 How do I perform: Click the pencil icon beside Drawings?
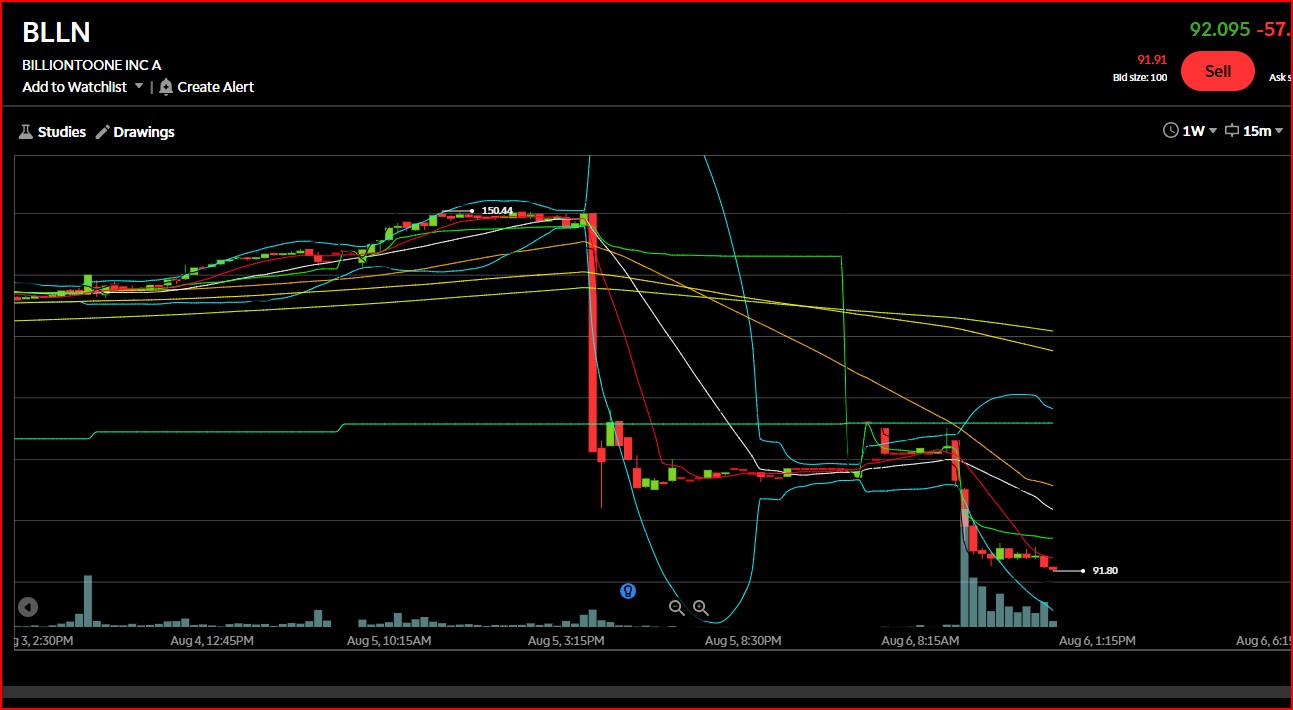coord(102,132)
